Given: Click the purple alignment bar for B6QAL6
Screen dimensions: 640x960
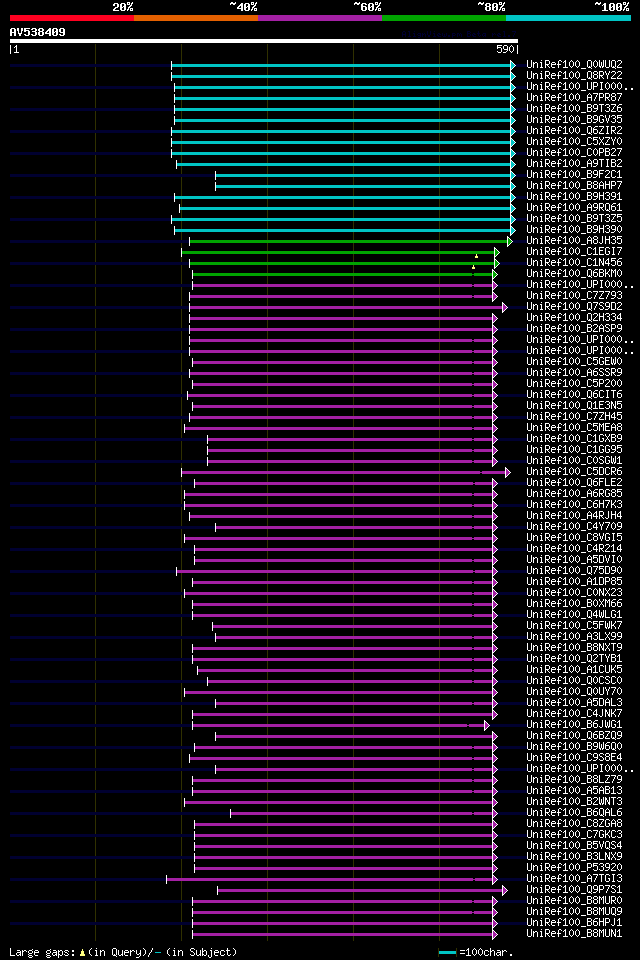Looking at the screenshot, I should pyautogui.click(x=364, y=814).
